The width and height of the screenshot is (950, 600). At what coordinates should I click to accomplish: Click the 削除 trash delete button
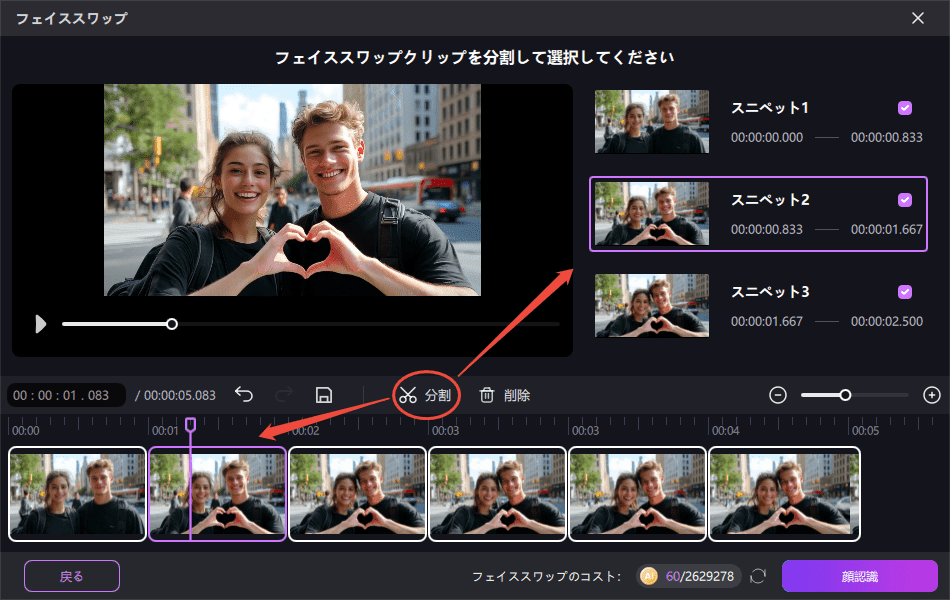(x=505, y=395)
